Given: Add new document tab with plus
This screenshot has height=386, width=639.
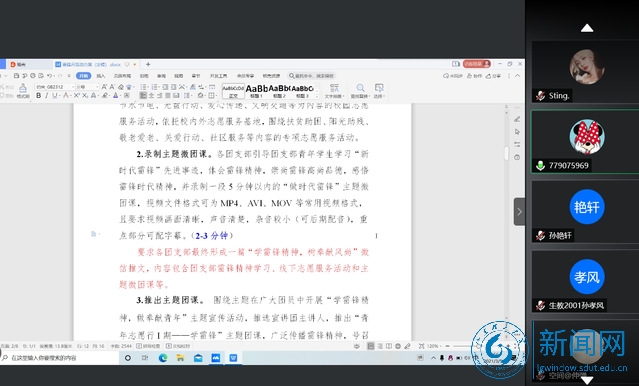Looking at the screenshot, I should (148, 64).
